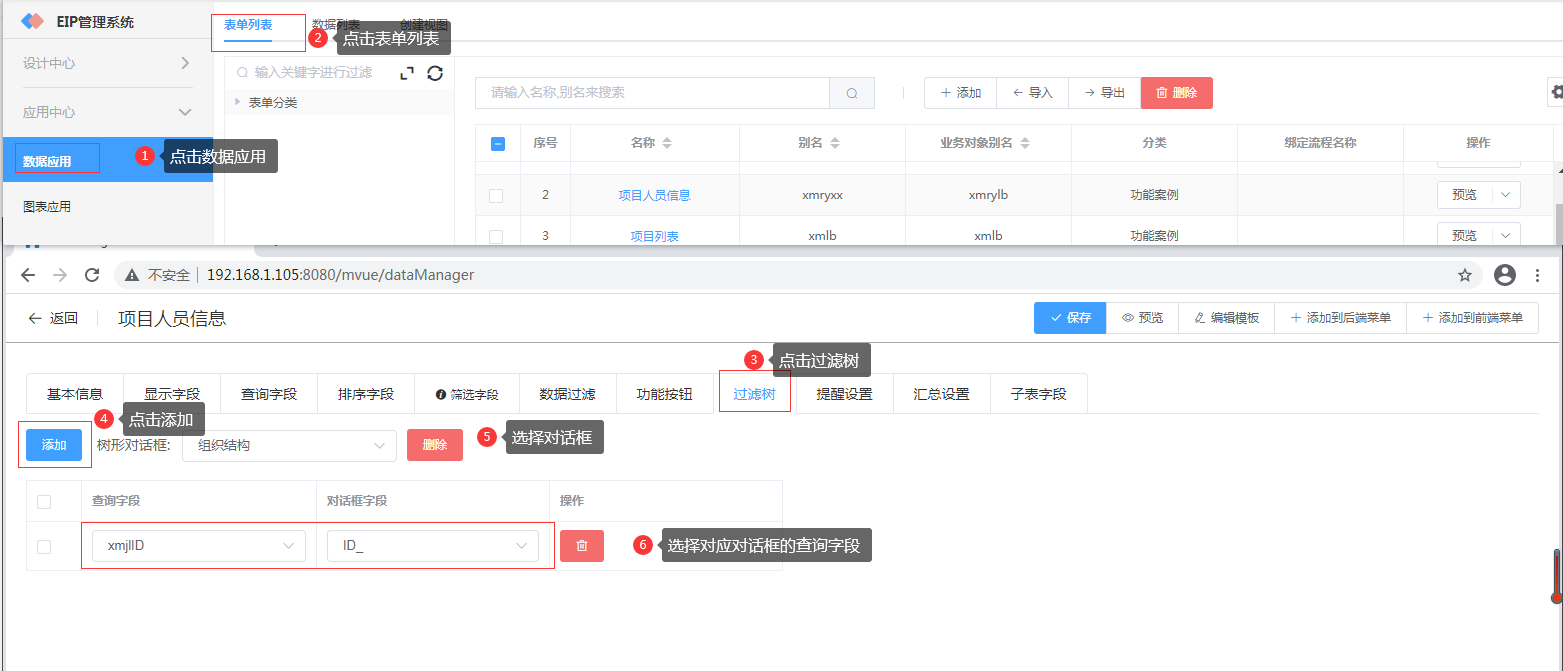Open the browser profile avatar icon
This screenshot has width=1563, height=671.
(1504, 275)
